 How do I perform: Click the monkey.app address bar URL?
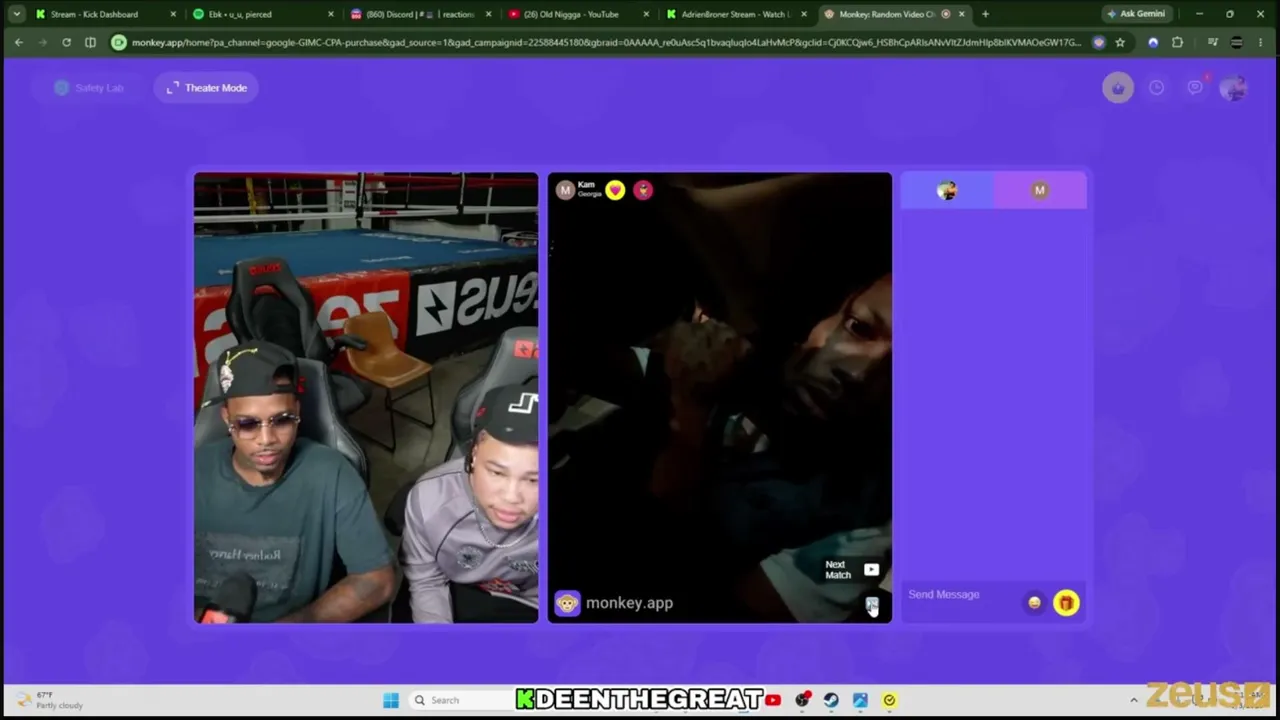coord(606,42)
